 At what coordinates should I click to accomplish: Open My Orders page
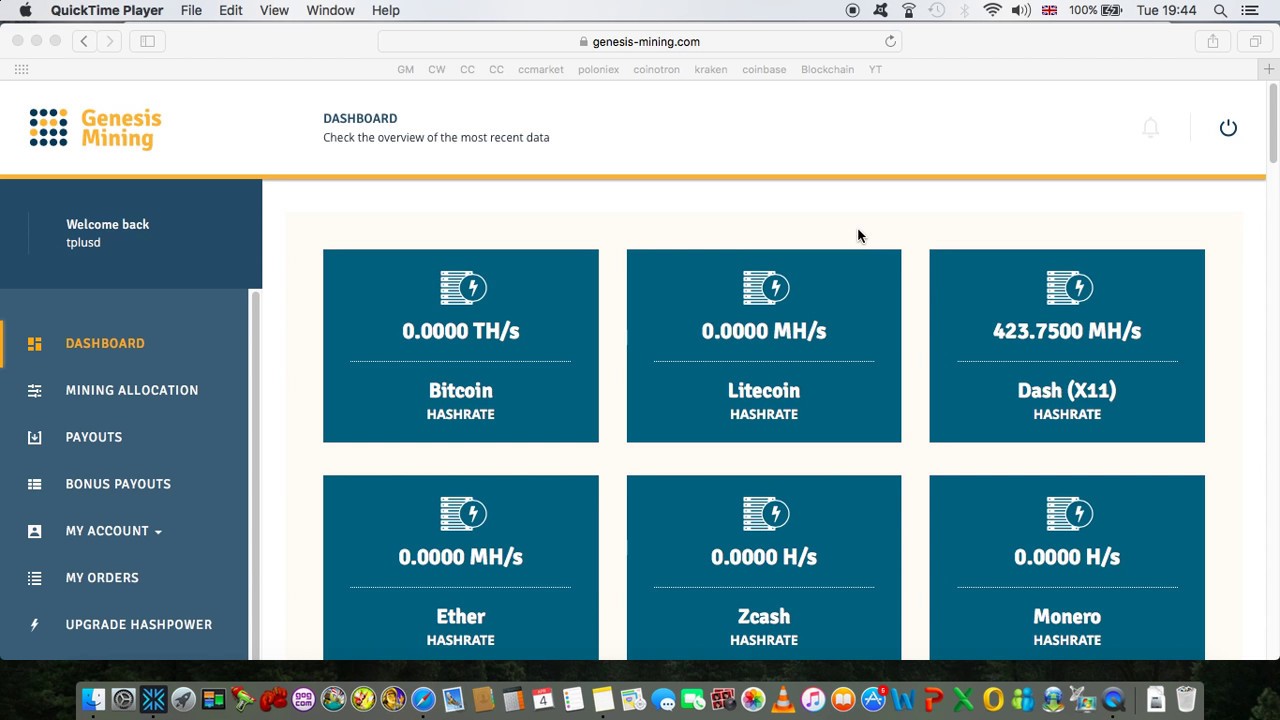[x=102, y=578]
